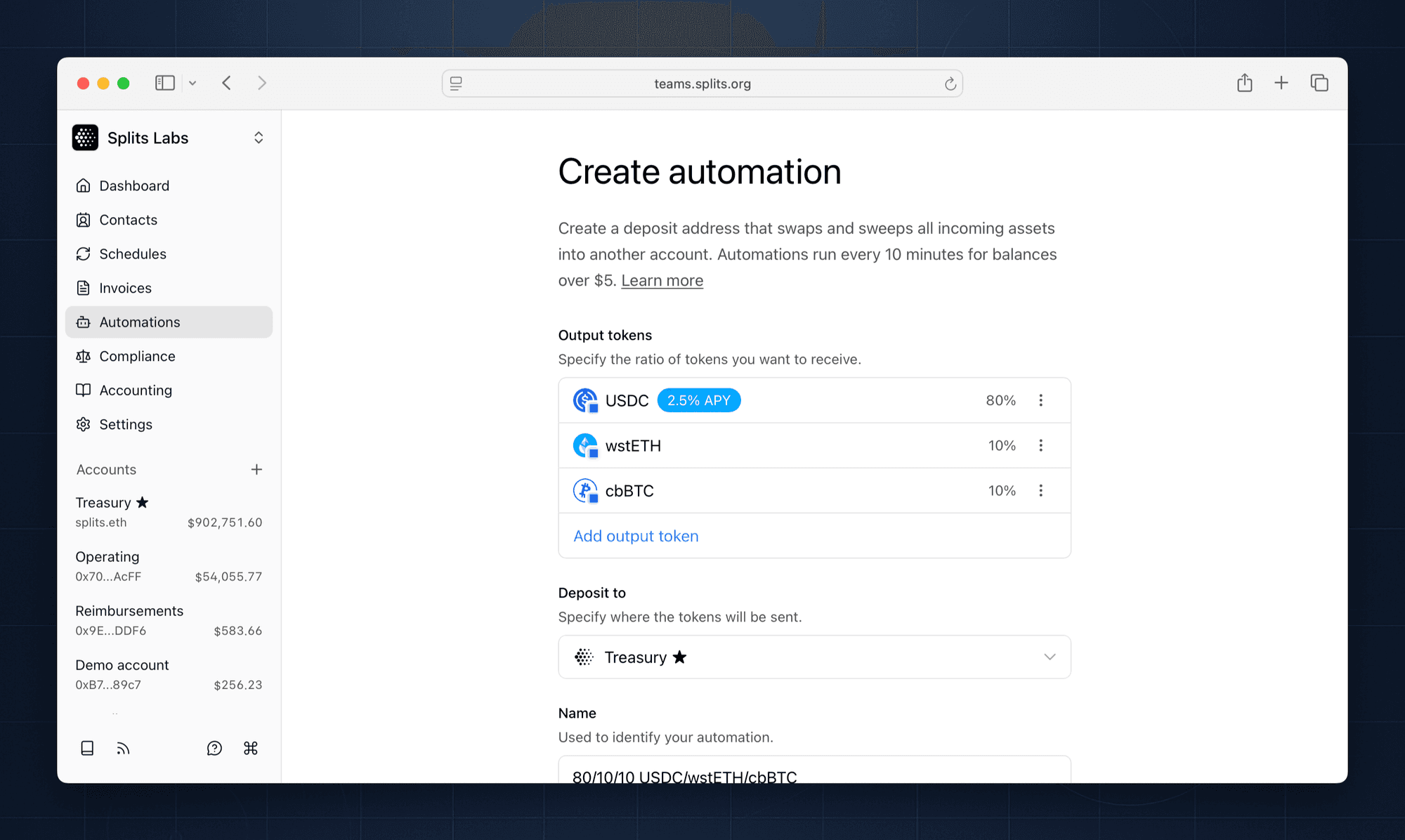1405x840 pixels.
Task: Click the keyboard shortcuts command icon
Action: [x=251, y=748]
